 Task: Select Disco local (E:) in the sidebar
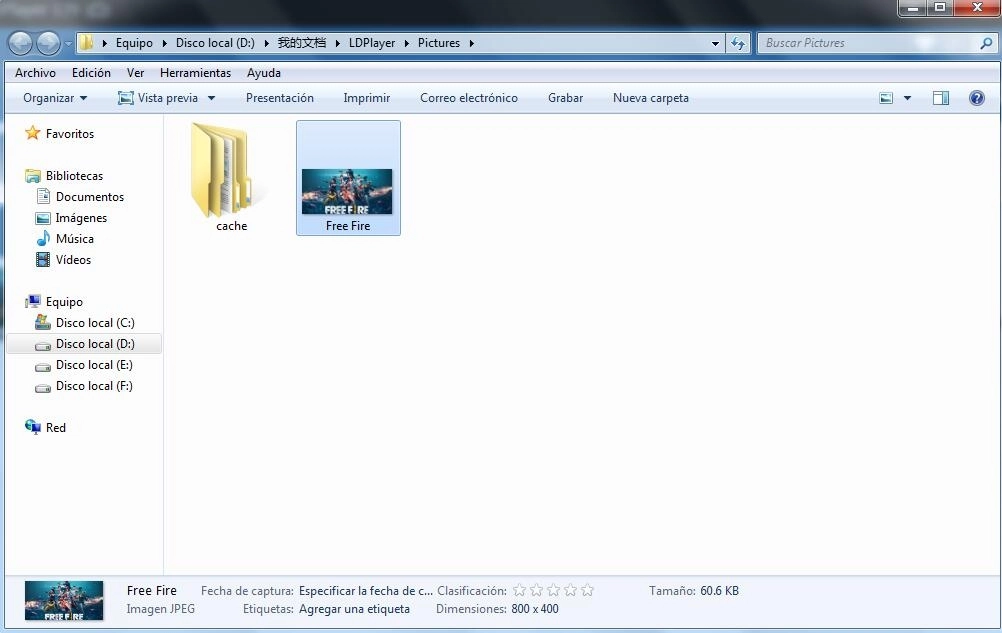tap(84, 365)
